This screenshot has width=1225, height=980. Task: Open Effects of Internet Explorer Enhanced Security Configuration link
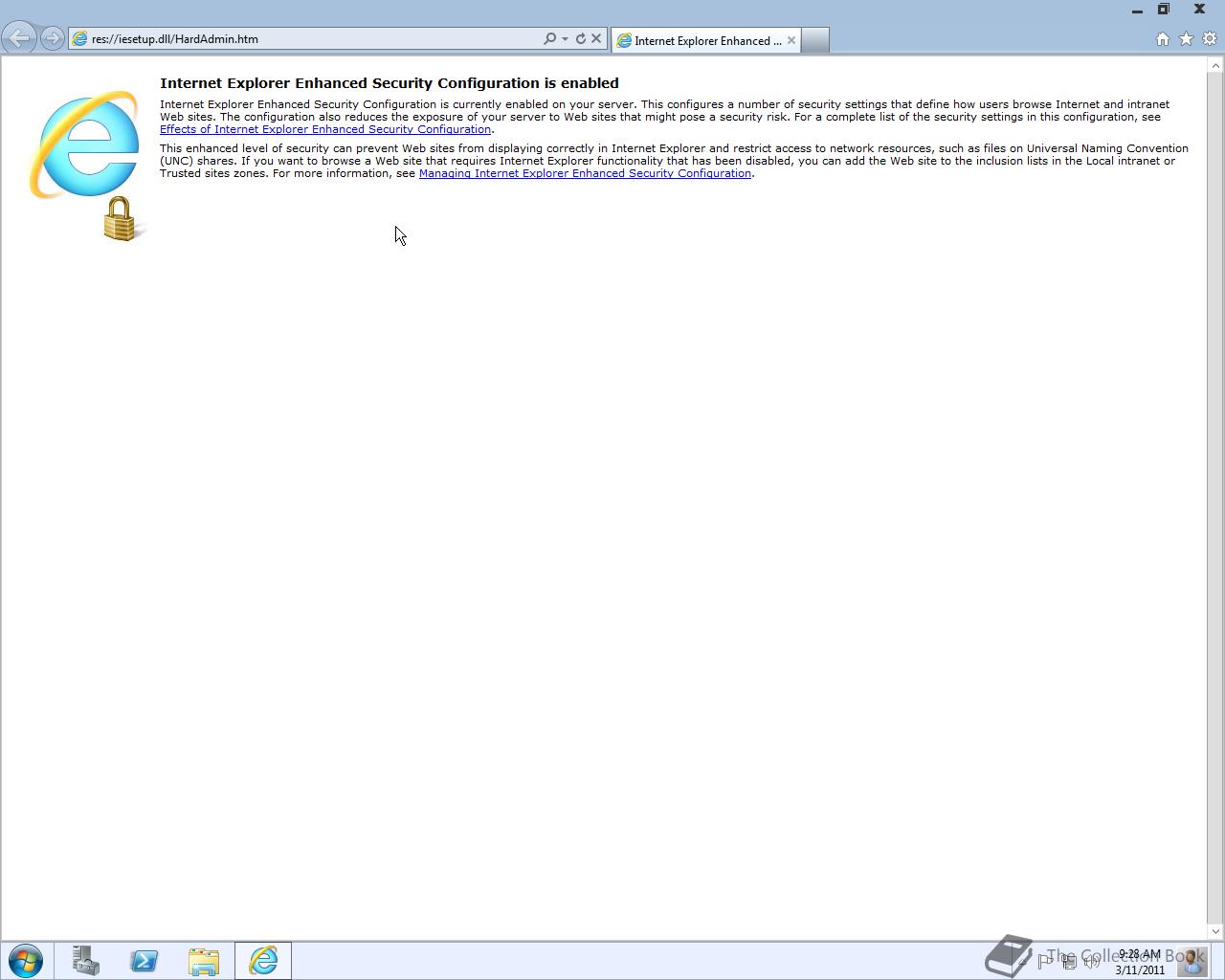pyautogui.click(x=325, y=129)
